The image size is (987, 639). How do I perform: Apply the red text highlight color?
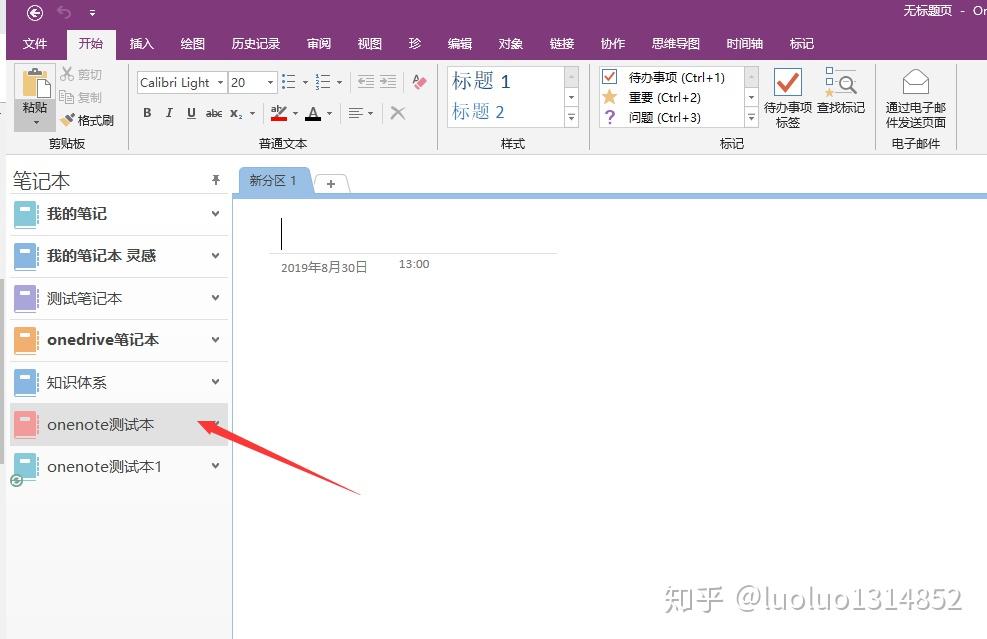click(279, 113)
